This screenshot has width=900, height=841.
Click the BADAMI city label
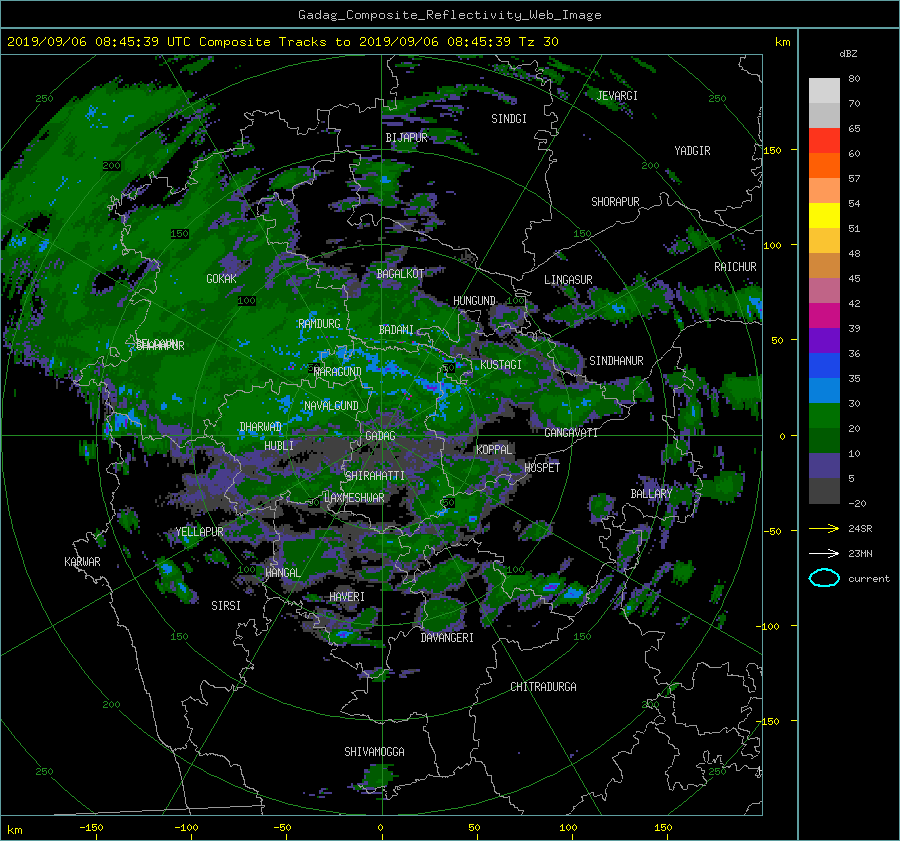pos(396,330)
